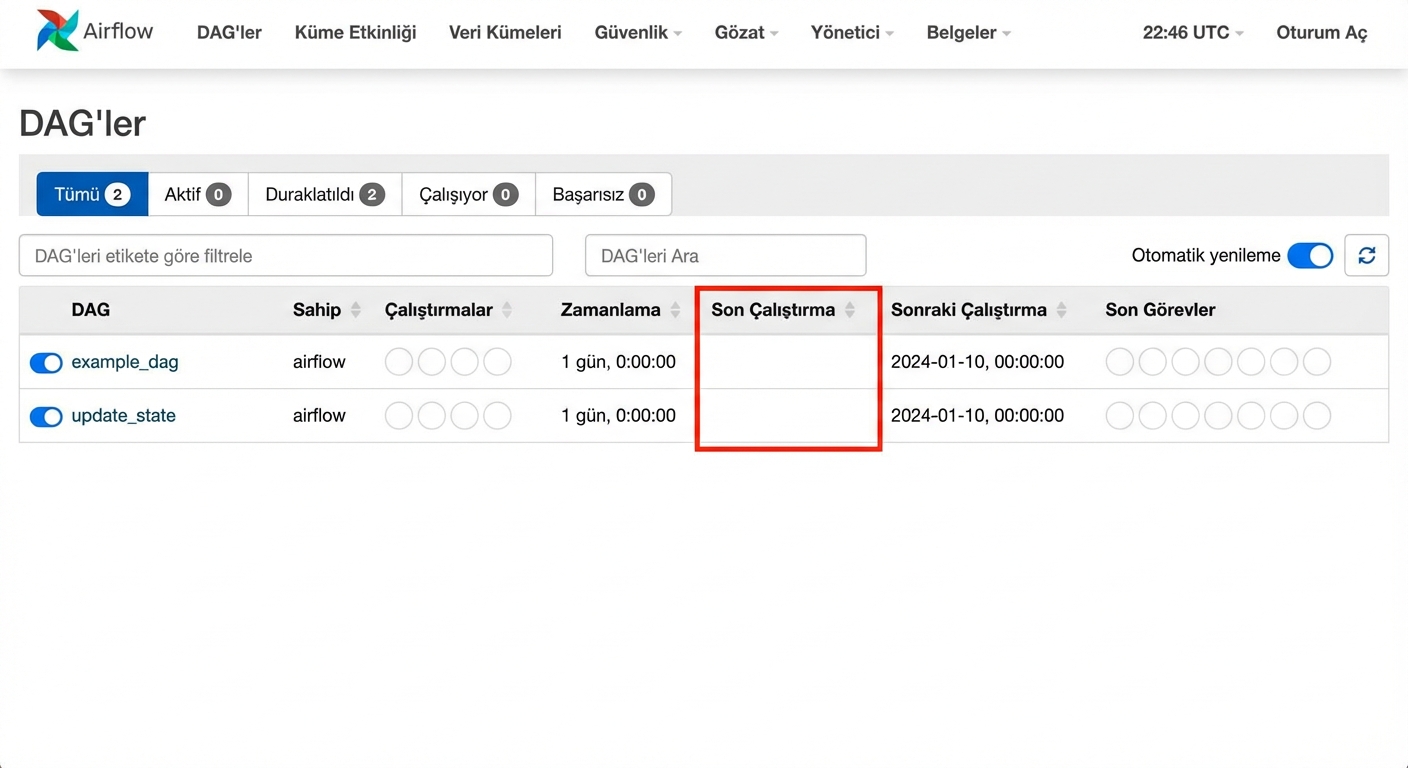The height and width of the screenshot is (768, 1408).
Task: Expand the Güvenlik dropdown menu
Action: pyautogui.click(x=638, y=32)
